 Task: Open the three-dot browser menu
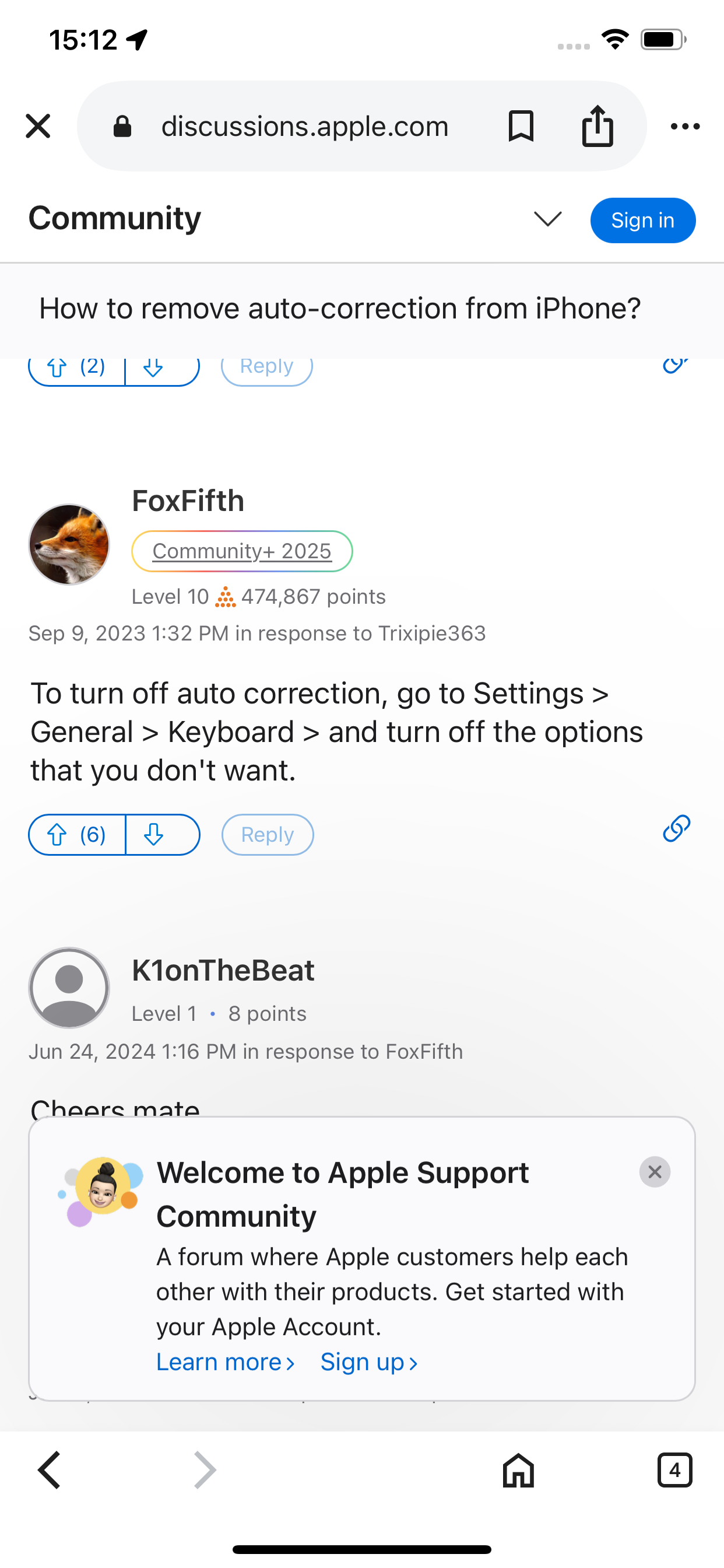tap(684, 126)
